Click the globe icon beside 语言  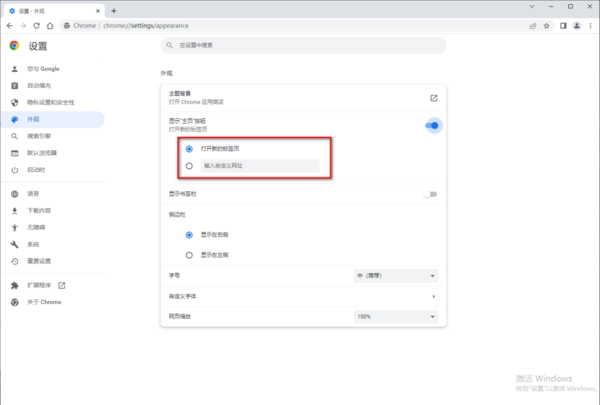[15, 194]
